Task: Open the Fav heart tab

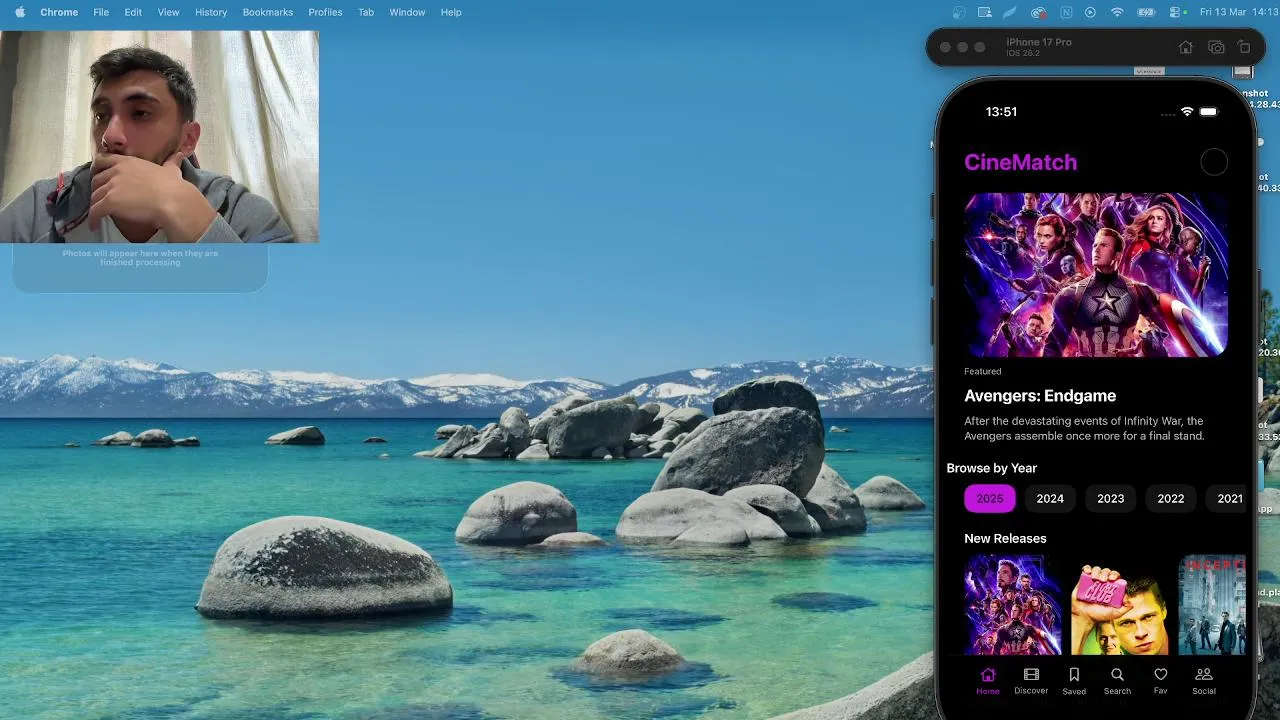Action: pos(1160,680)
